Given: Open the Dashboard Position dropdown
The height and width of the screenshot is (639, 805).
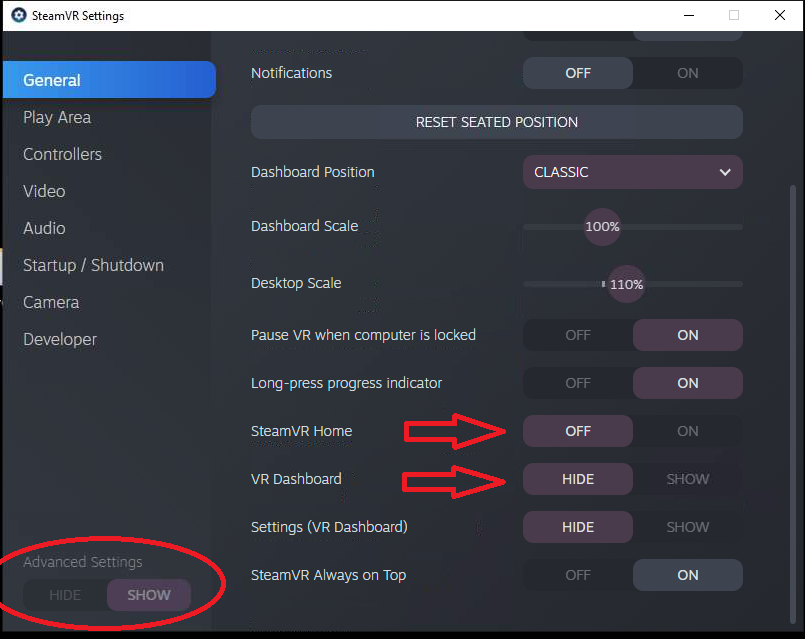Looking at the screenshot, I should (x=632, y=171).
